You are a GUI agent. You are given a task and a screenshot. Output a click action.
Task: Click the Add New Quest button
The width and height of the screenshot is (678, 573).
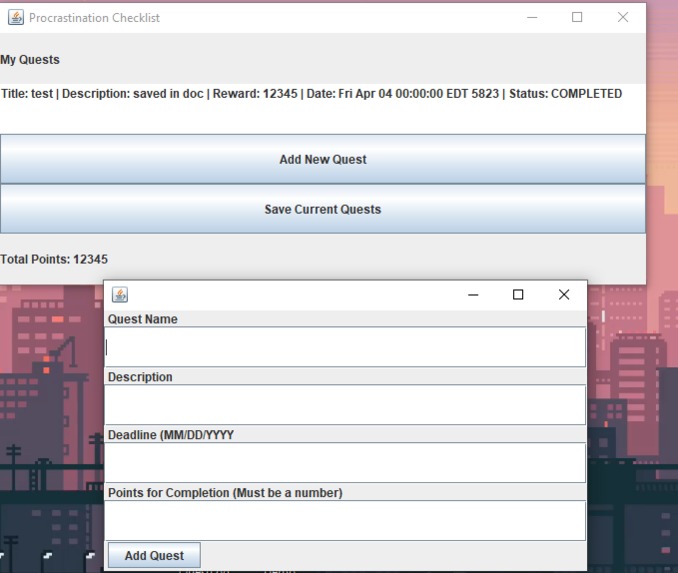click(x=323, y=159)
